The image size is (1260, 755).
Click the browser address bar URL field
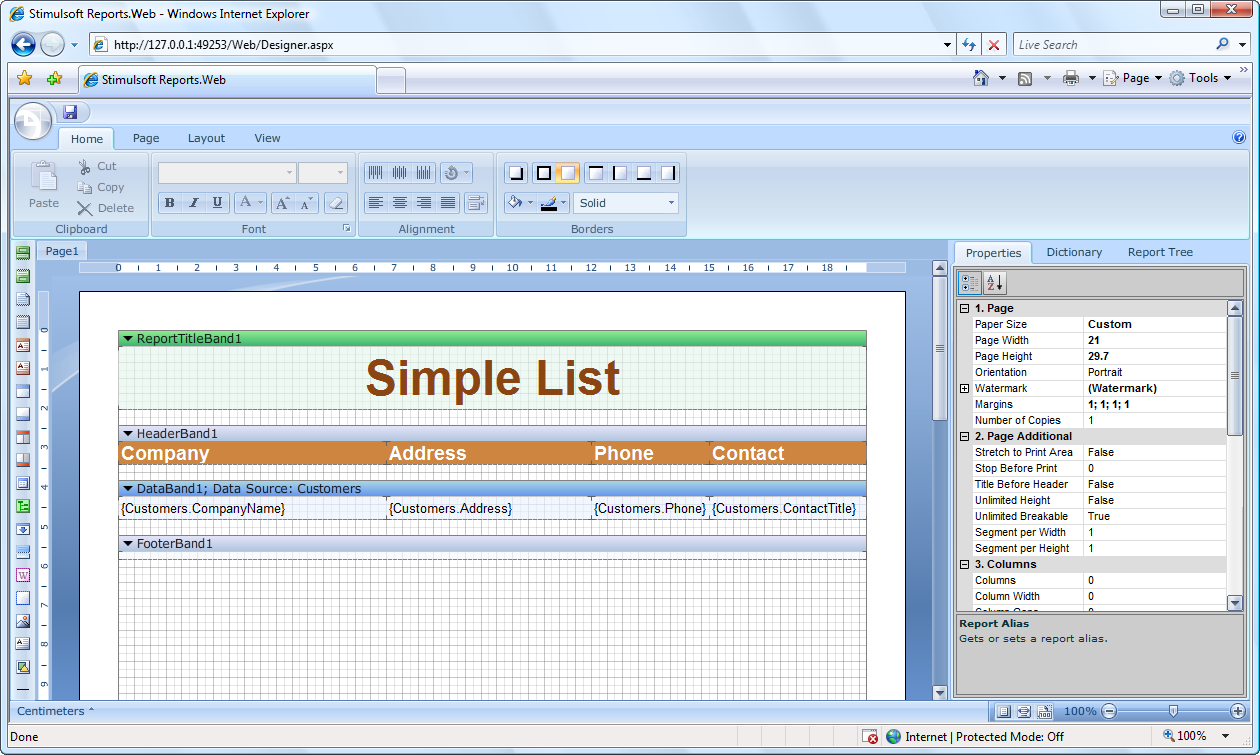coord(520,45)
